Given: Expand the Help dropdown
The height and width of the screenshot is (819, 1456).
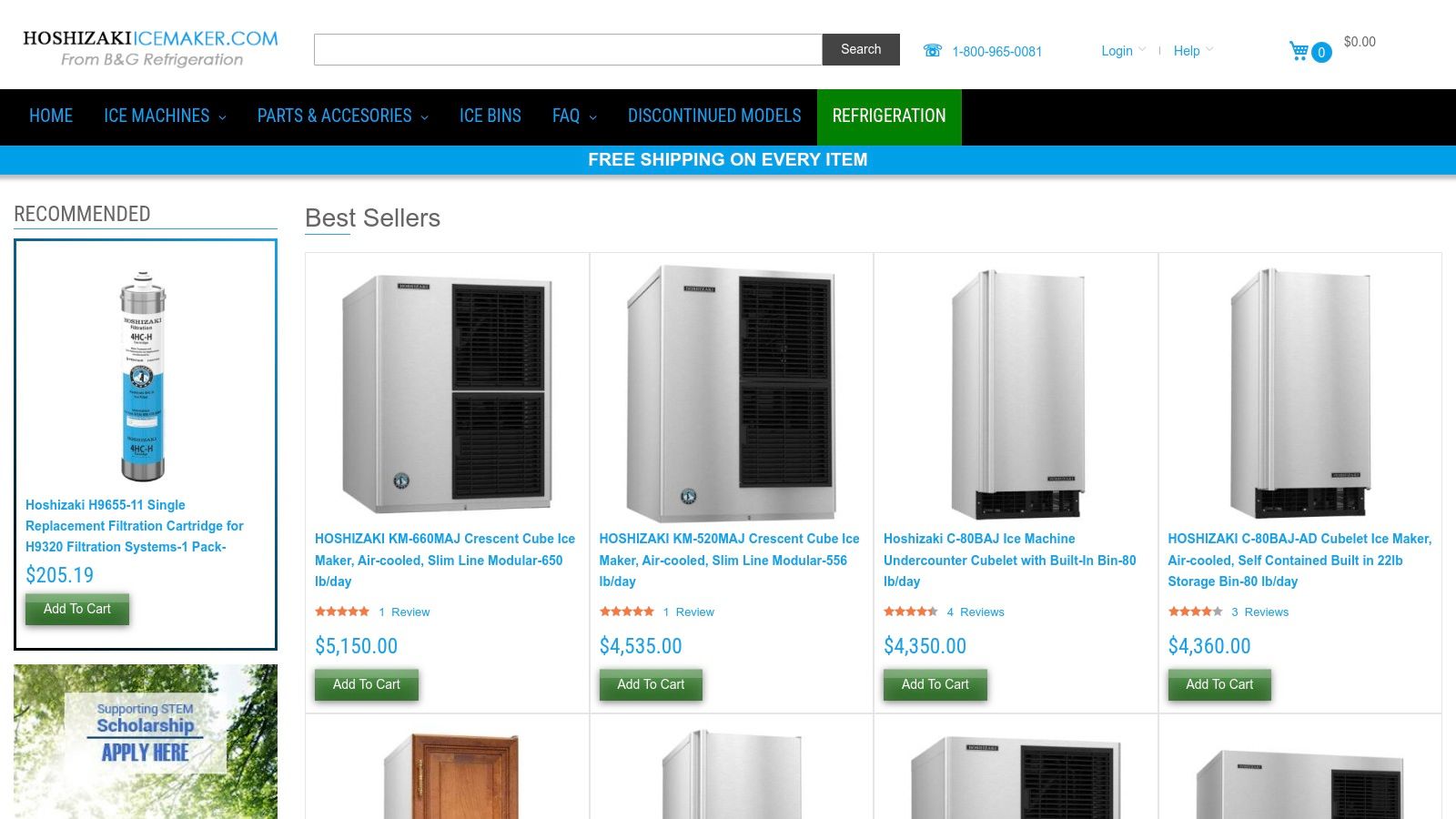Looking at the screenshot, I should point(1193,51).
